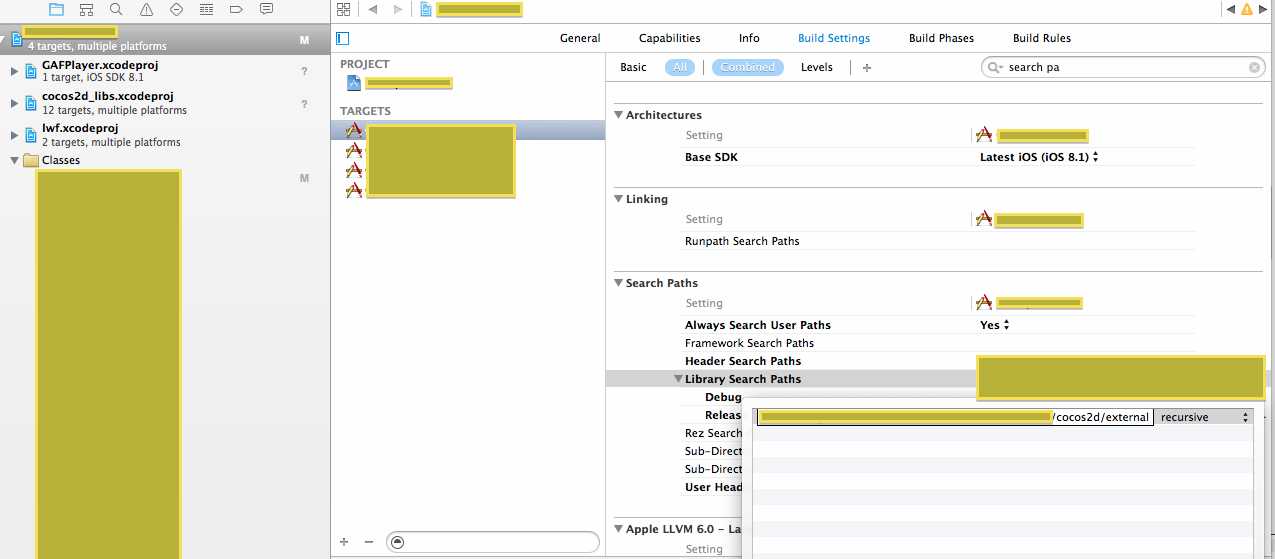Switch to the Build Phases tab
1275x559 pixels.
point(941,38)
